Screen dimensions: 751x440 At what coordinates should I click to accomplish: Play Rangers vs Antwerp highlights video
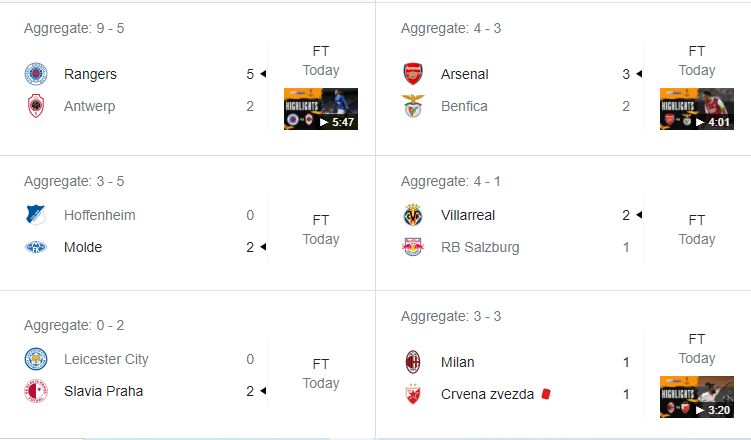coord(321,109)
